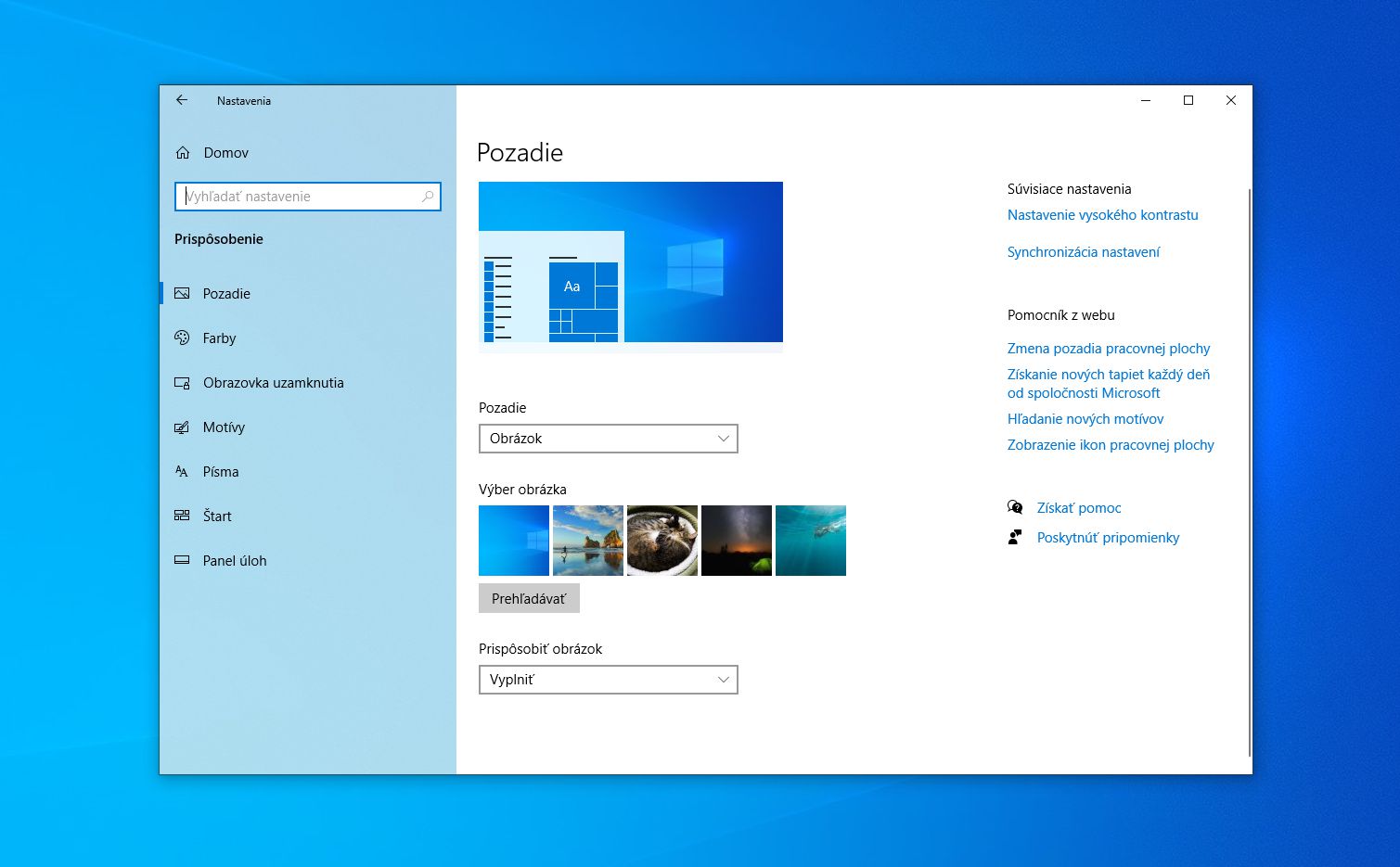Screen dimensions: 1400x867
Task: Open Zobrazenie ikon pracovnej plochy link
Action: tap(1111, 444)
